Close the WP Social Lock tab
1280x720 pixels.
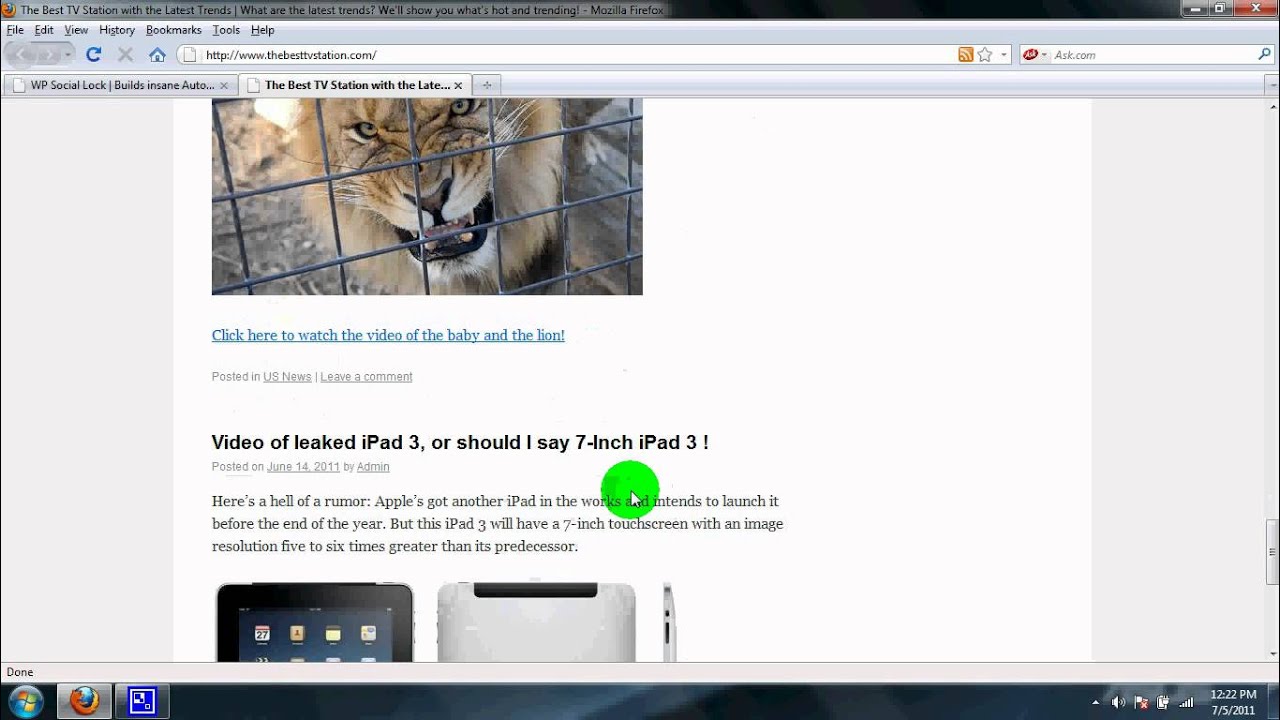224,85
